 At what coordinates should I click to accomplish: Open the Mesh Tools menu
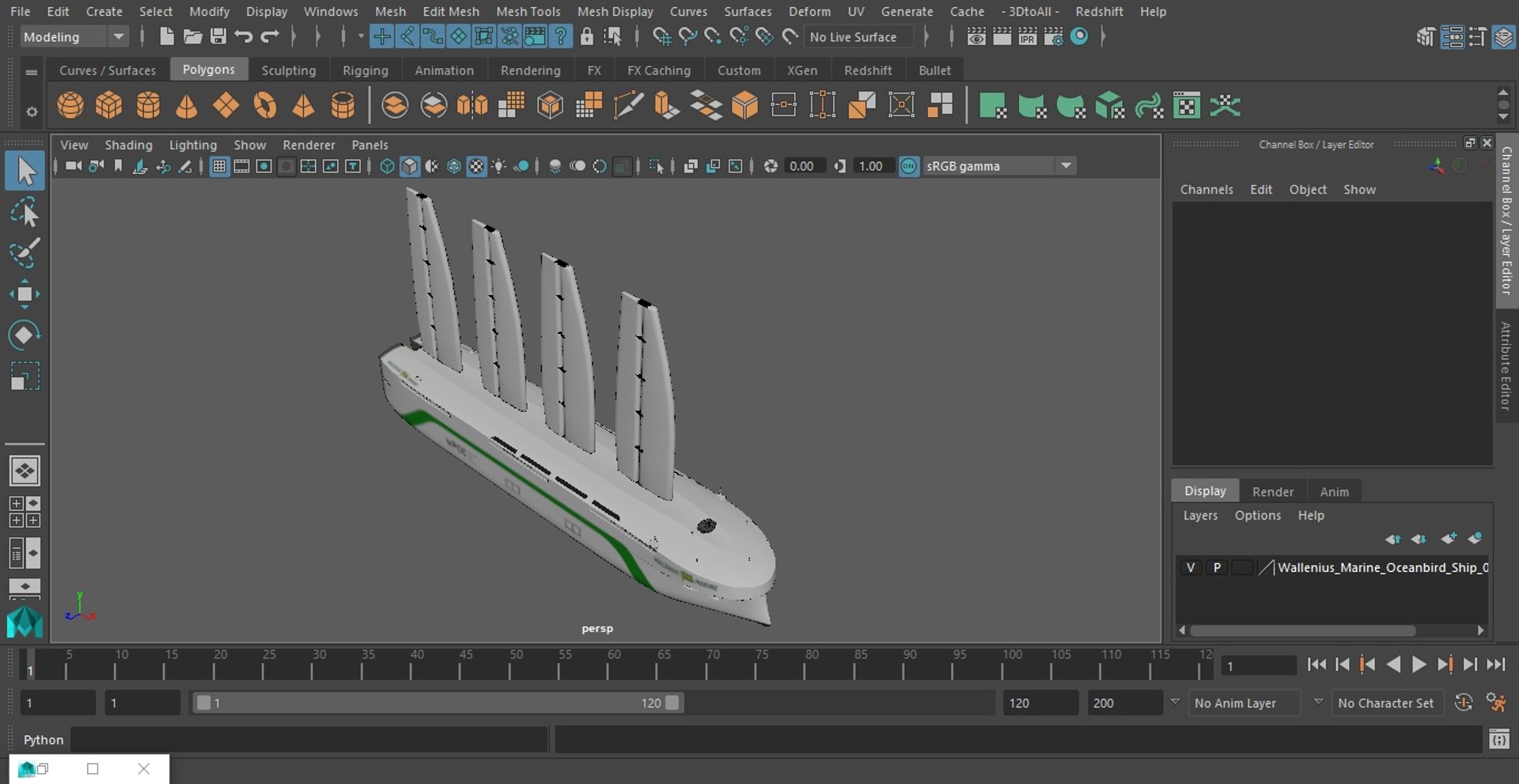click(x=528, y=11)
